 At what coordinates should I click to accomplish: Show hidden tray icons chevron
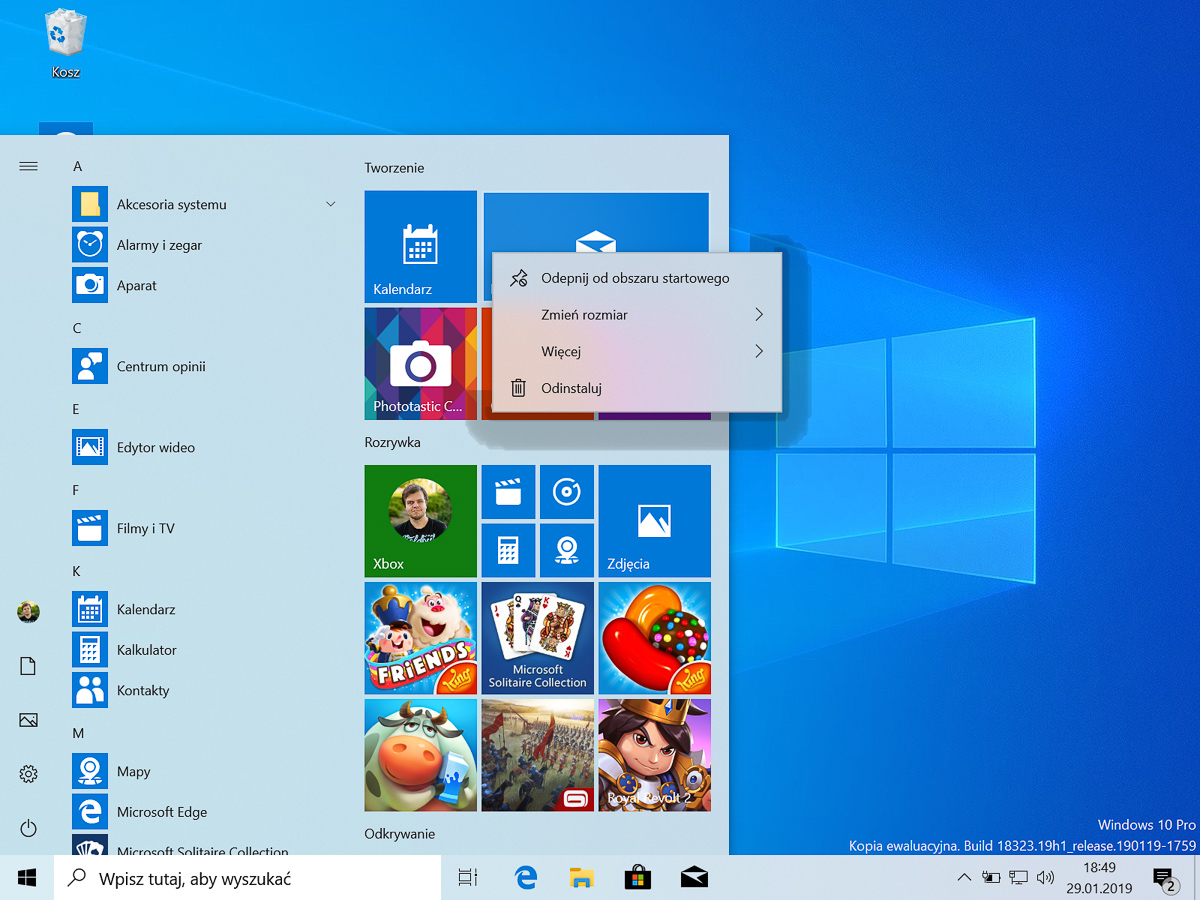pyautogui.click(x=964, y=878)
